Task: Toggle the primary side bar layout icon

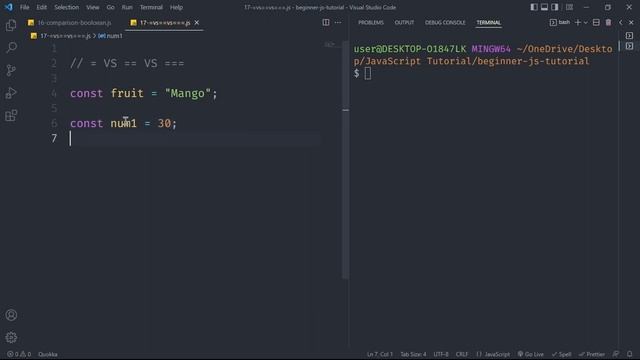Action: tap(534, 7)
